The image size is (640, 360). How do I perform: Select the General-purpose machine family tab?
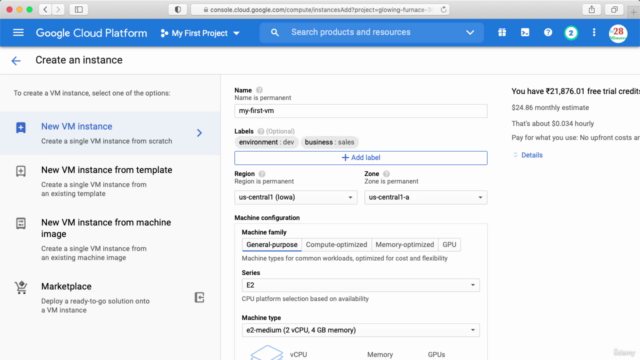[272, 245]
